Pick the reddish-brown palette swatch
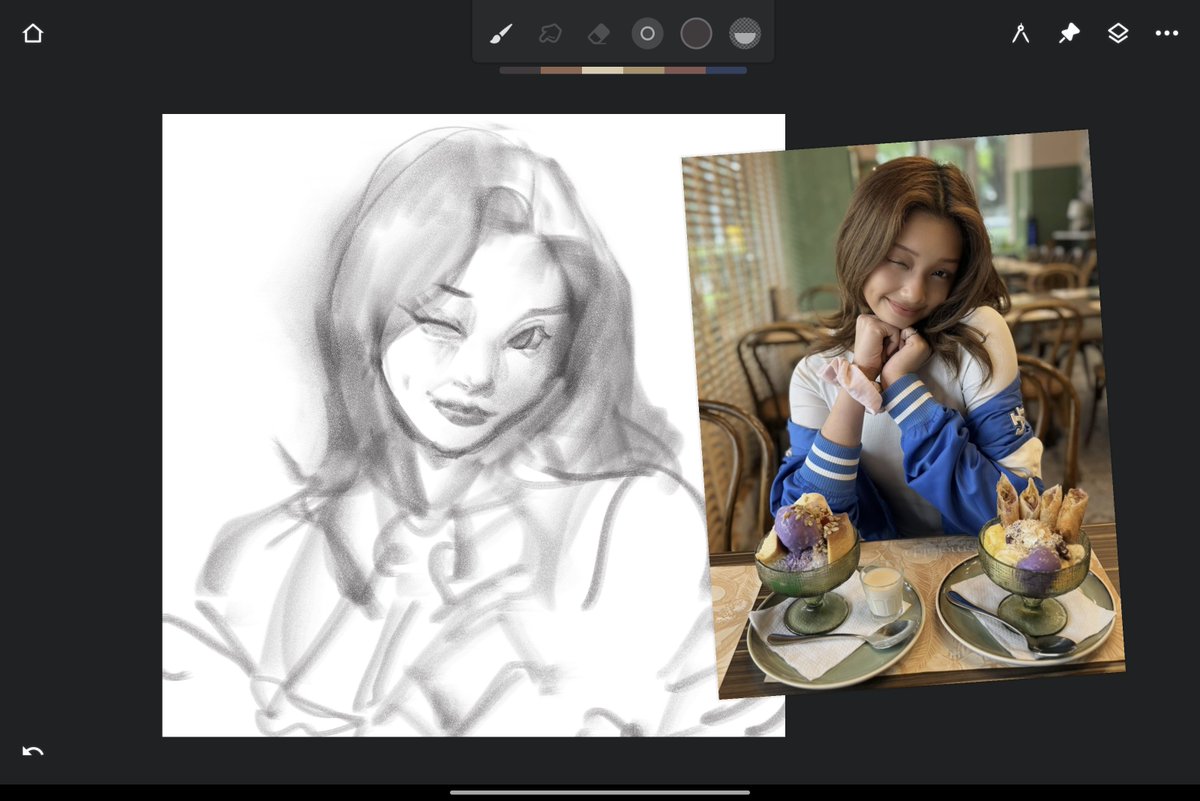1200x801 pixels. pyautogui.click(x=685, y=70)
